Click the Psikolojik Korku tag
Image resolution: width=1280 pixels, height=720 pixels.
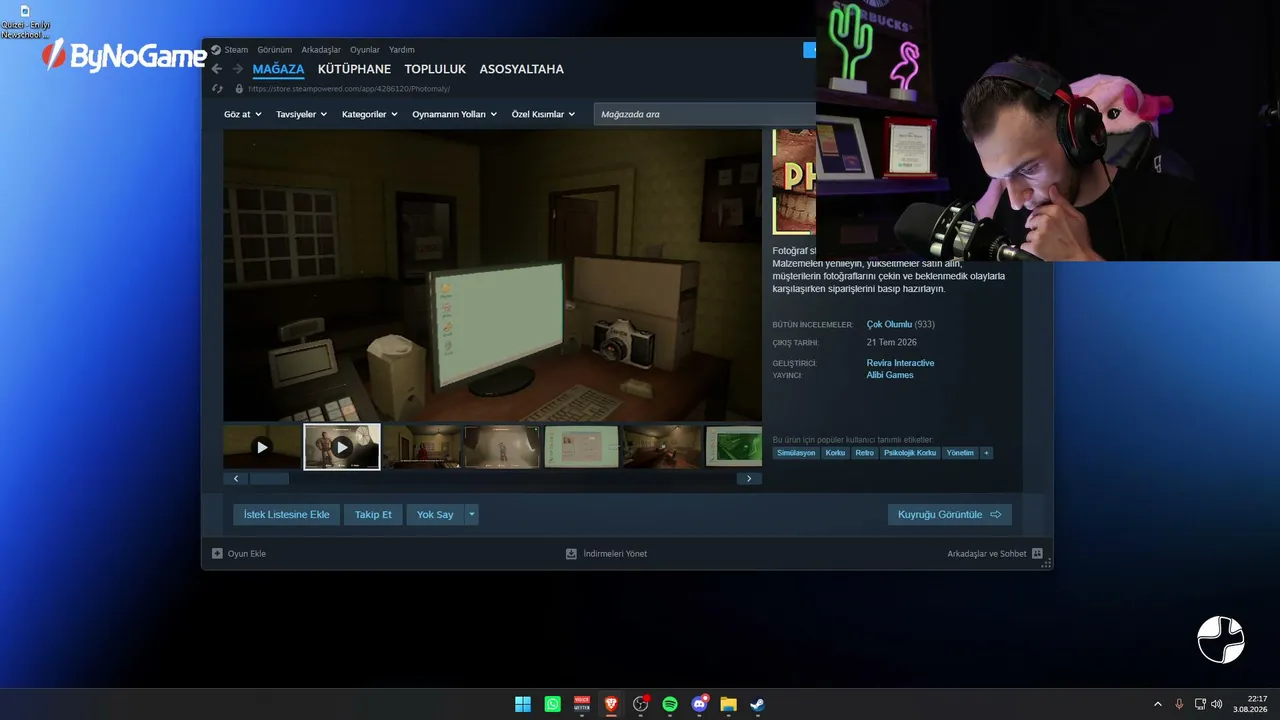[x=910, y=453]
